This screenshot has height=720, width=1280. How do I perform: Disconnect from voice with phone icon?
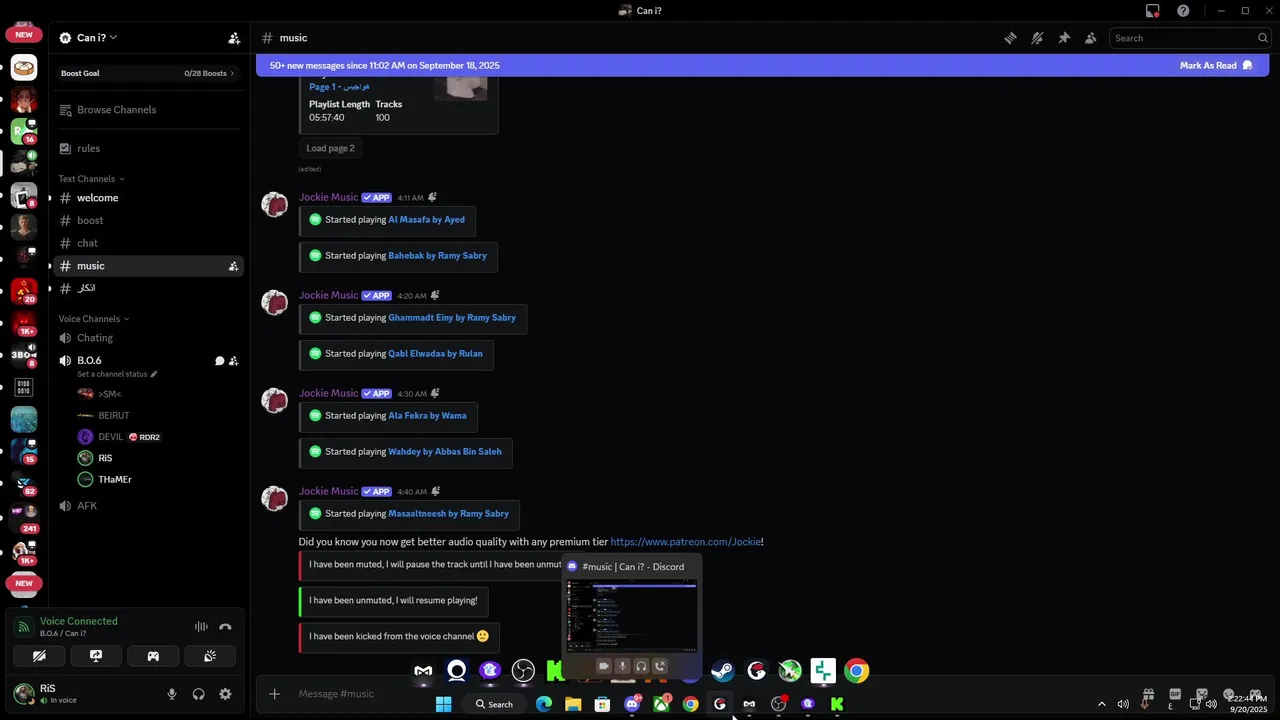[x=225, y=627]
